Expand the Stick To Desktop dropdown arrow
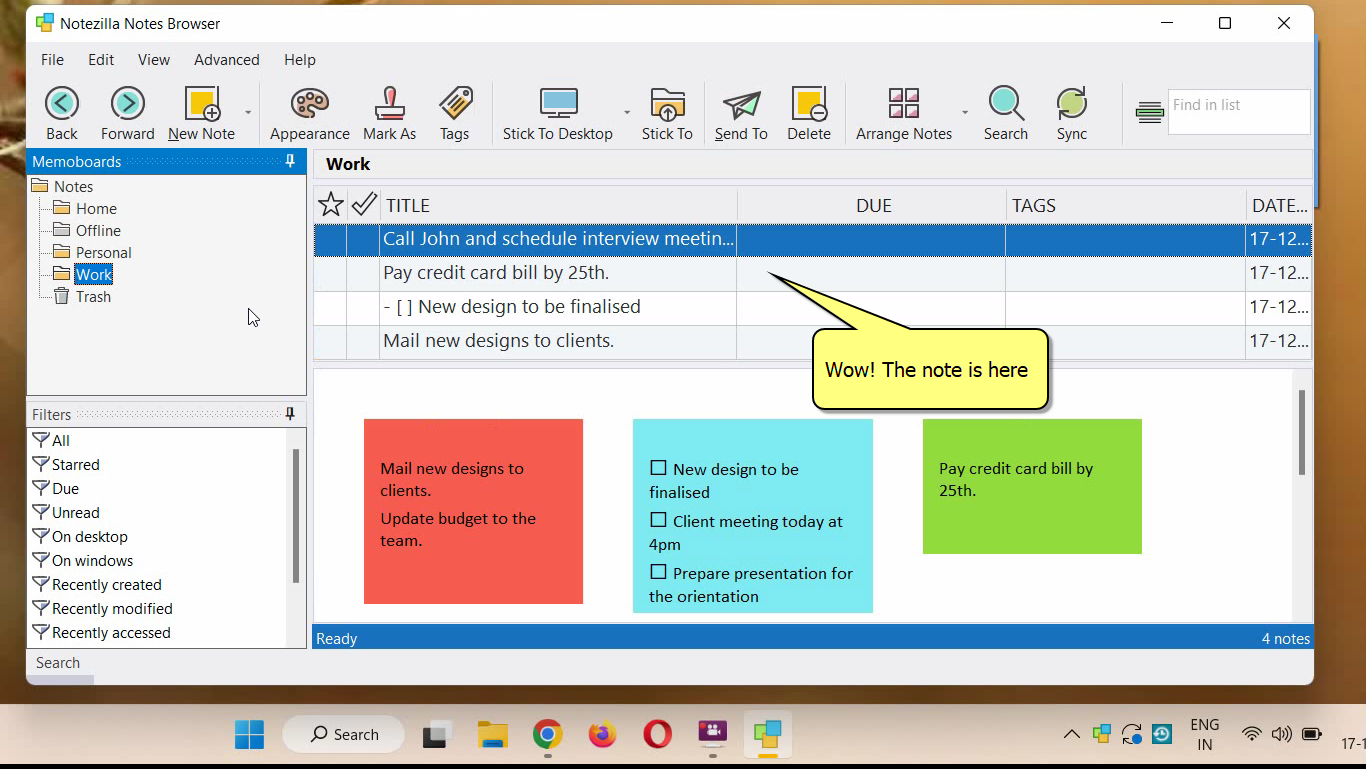 627,113
